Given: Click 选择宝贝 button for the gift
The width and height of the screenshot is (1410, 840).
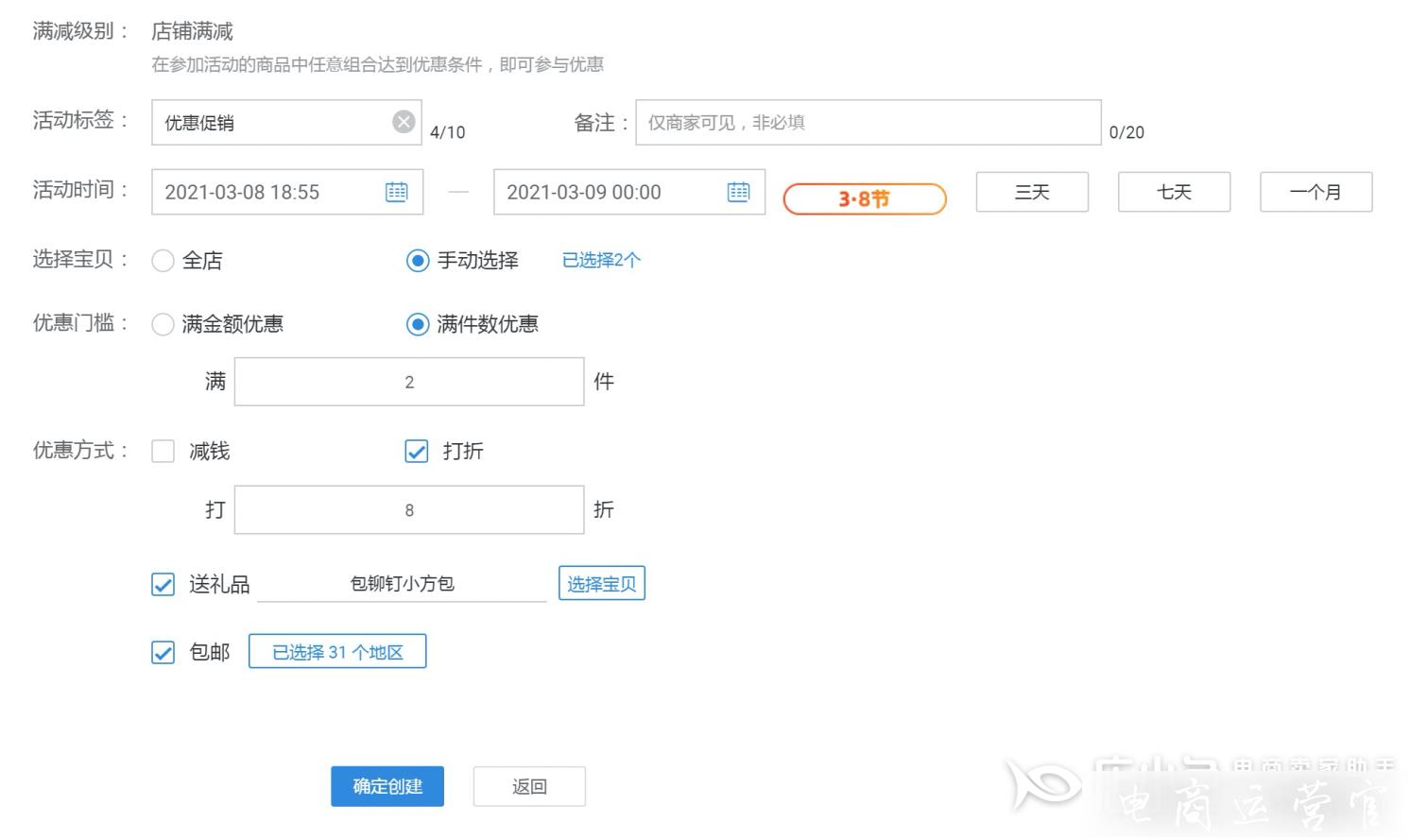Looking at the screenshot, I should point(602,584).
